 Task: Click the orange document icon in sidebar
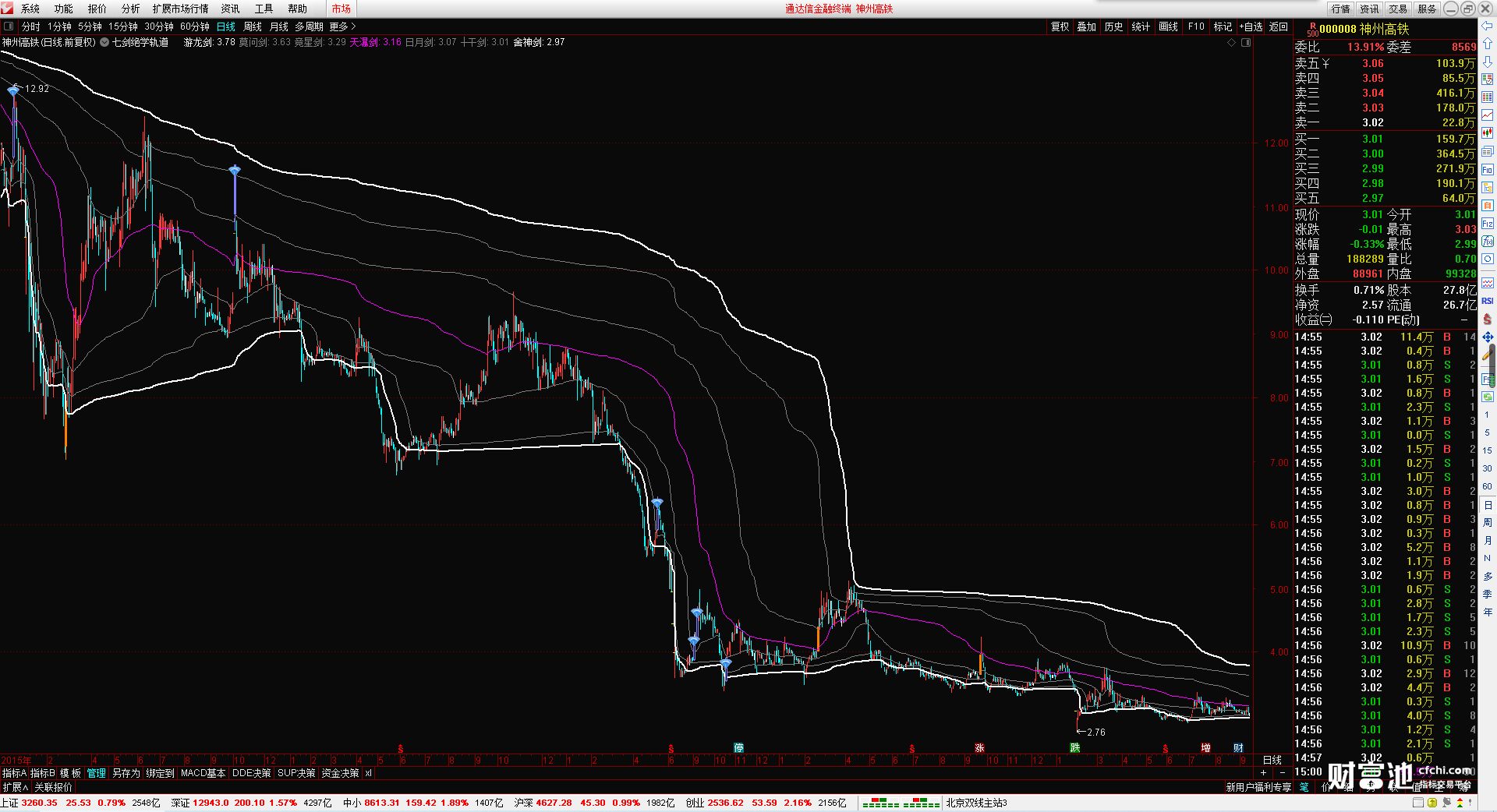1488,206
